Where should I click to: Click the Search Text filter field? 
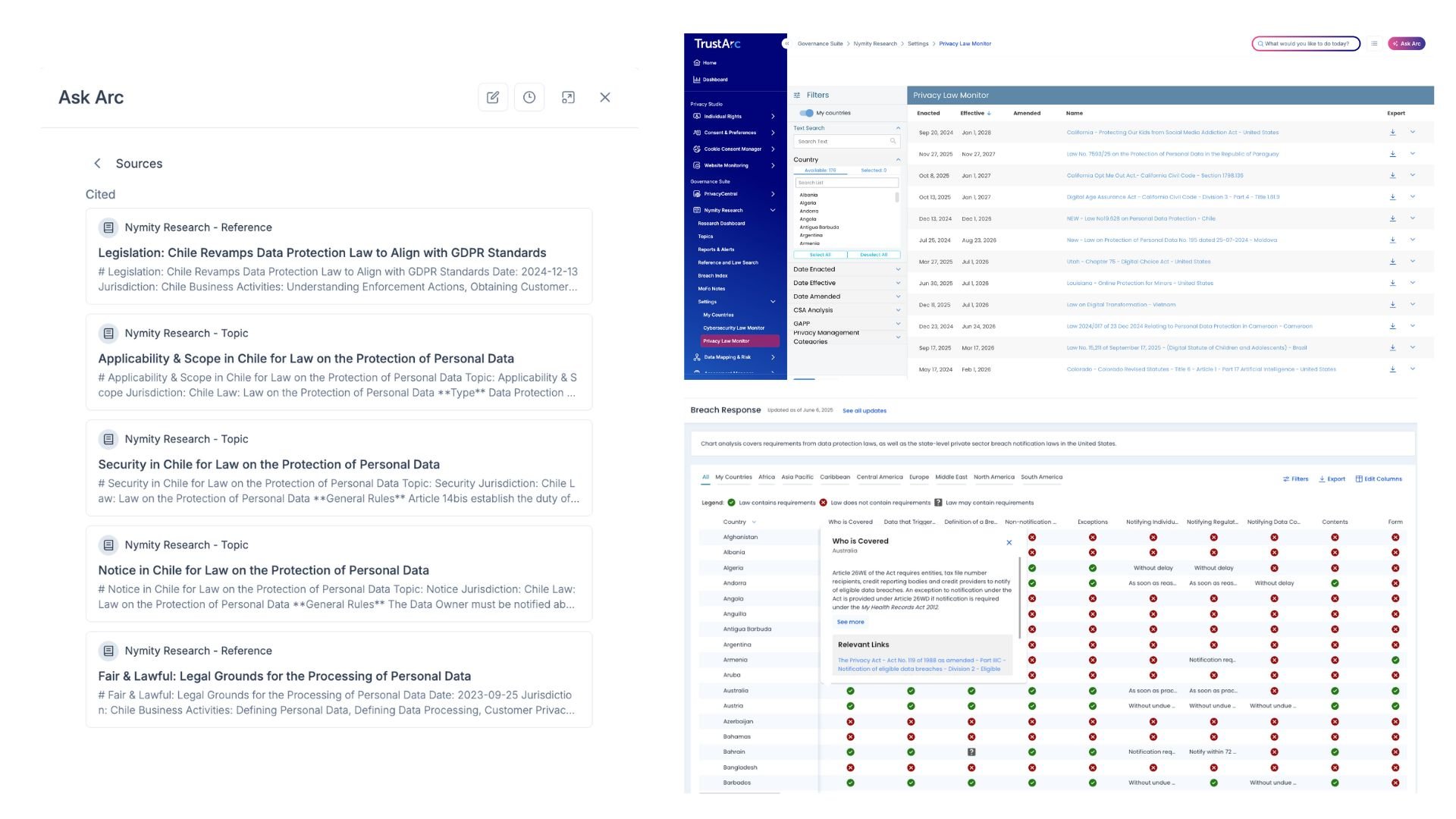(x=842, y=142)
